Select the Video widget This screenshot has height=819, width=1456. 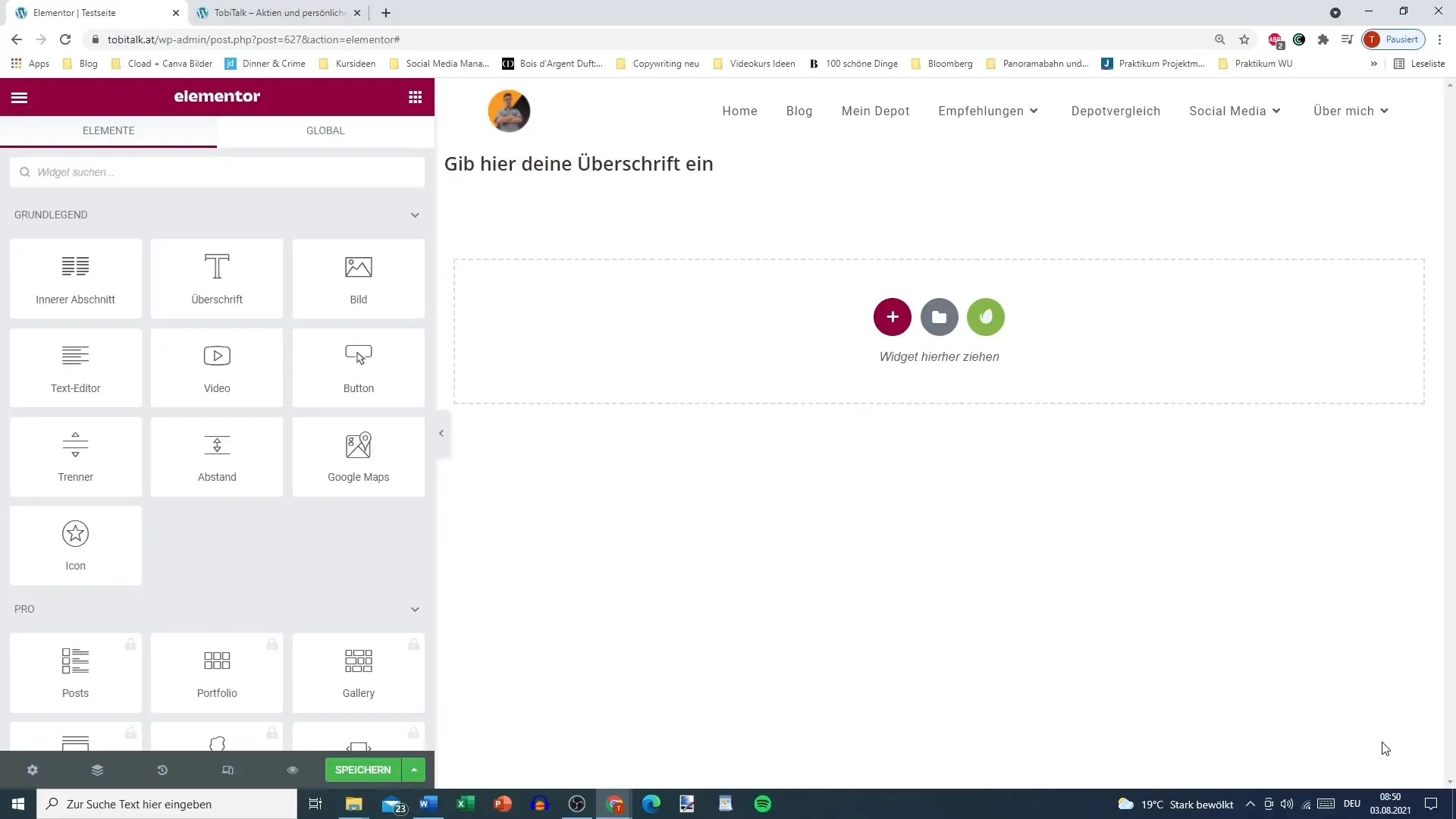tap(217, 368)
